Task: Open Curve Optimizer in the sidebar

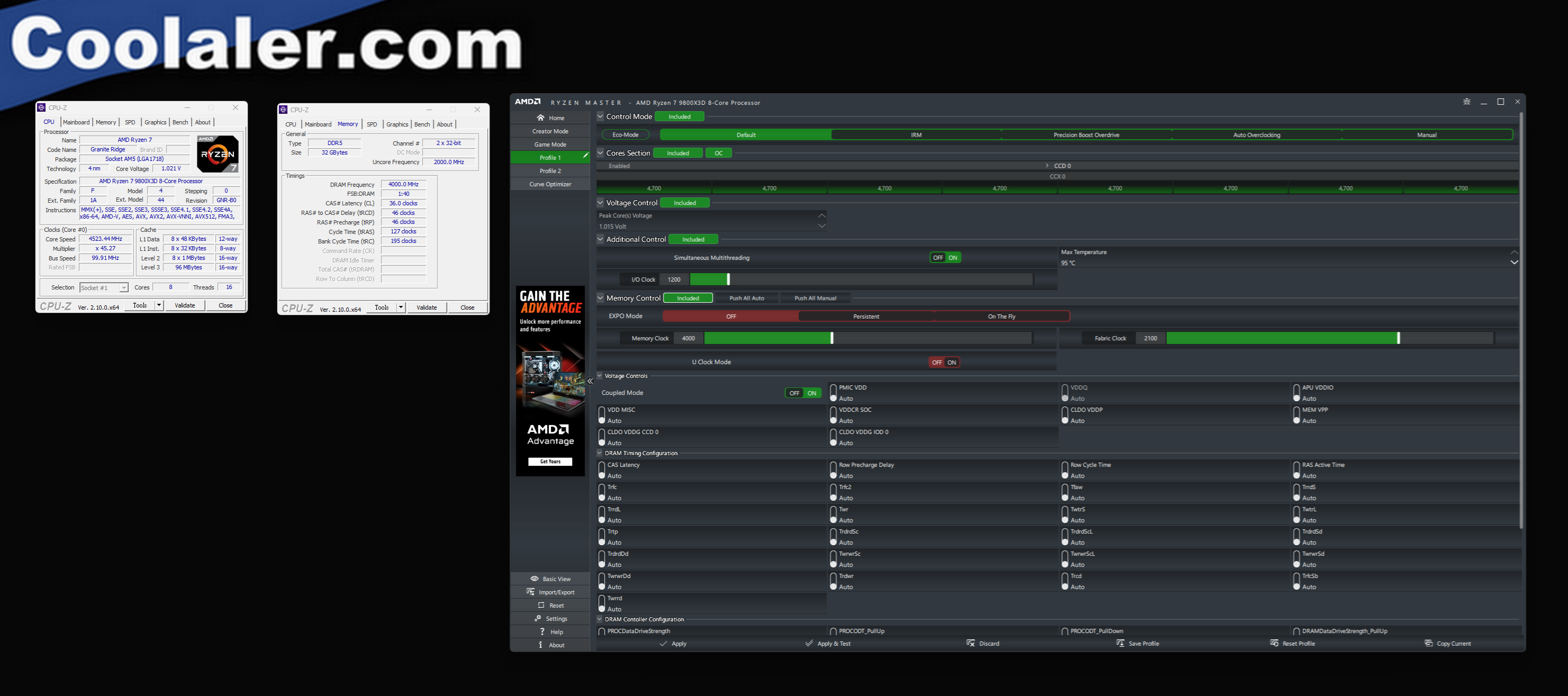Action: pyautogui.click(x=550, y=184)
